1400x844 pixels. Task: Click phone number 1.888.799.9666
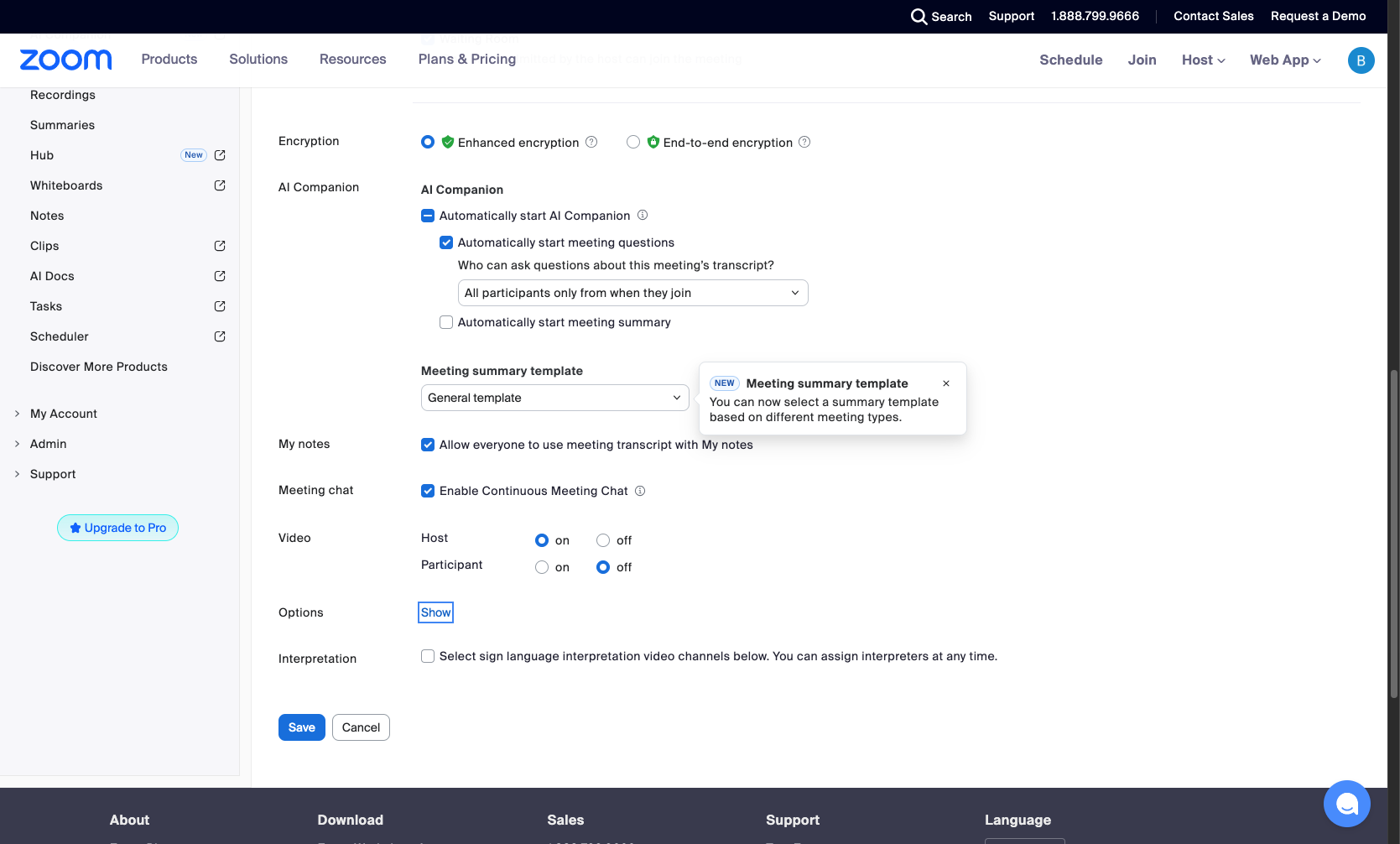pos(1095,16)
